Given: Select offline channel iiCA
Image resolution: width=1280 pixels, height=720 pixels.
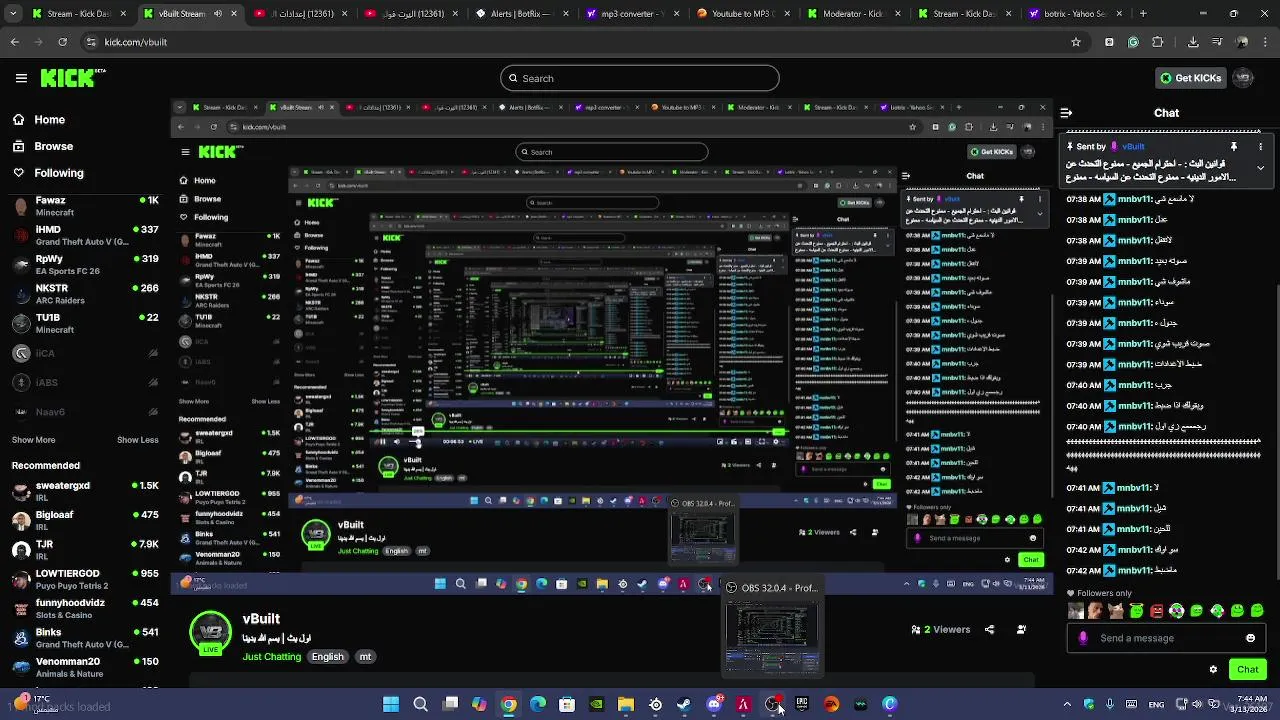Looking at the screenshot, I should (85, 353).
